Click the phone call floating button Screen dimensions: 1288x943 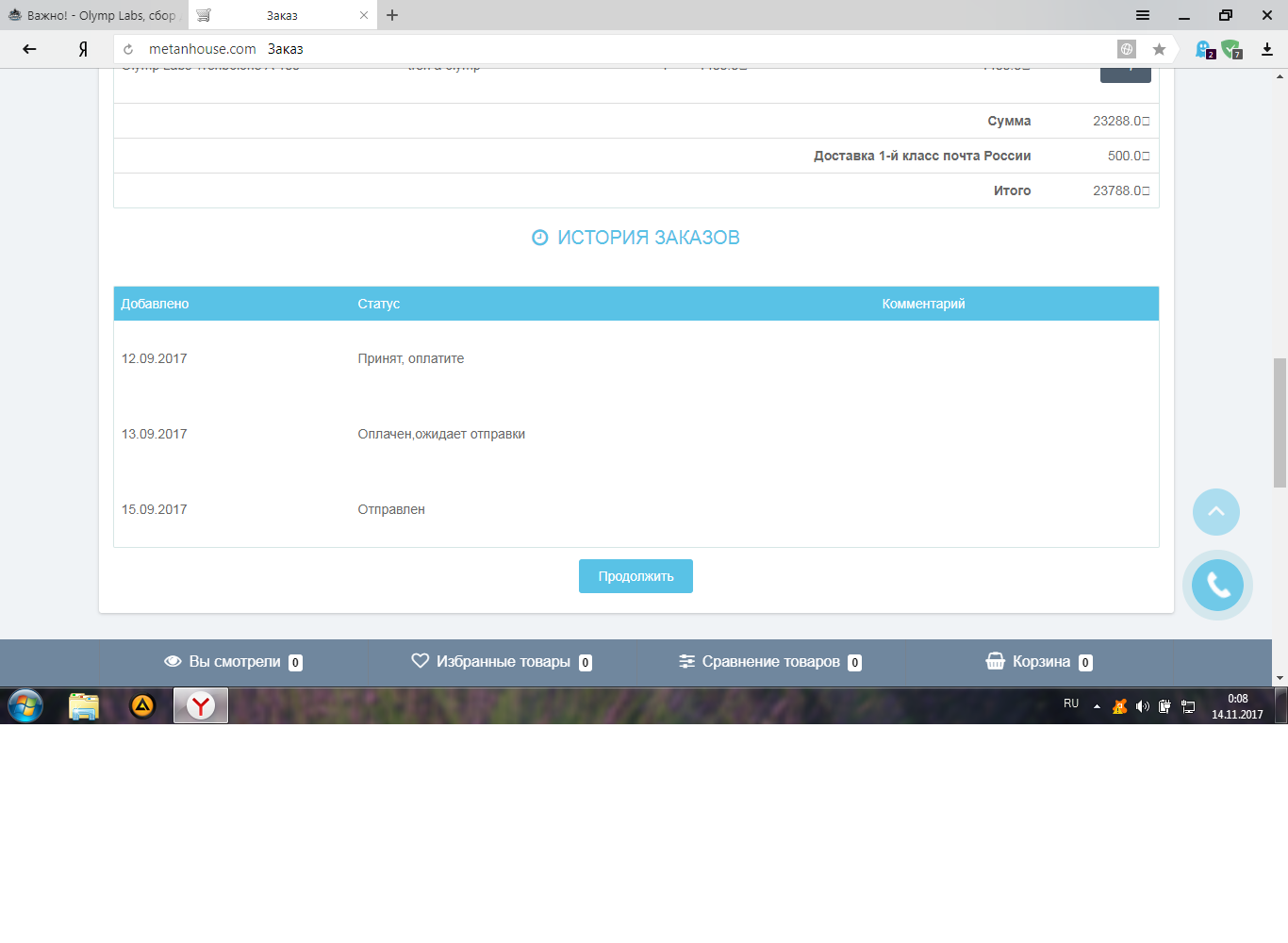pyautogui.click(x=1217, y=586)
